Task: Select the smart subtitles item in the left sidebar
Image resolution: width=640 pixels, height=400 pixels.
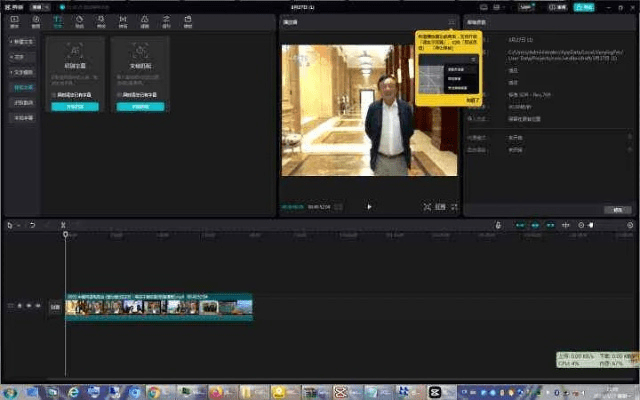Action: 23,87
